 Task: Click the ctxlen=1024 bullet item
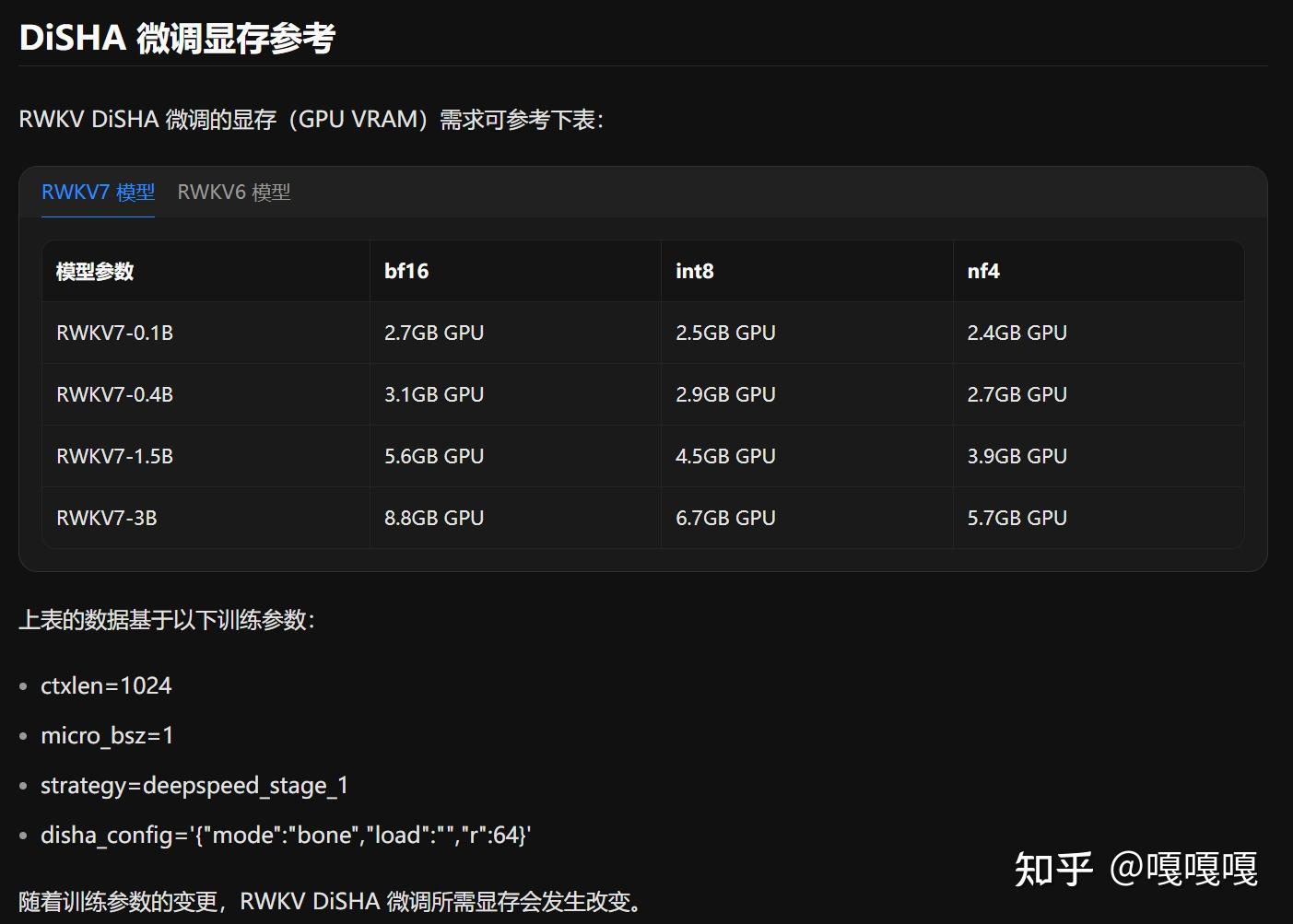pyautogui.click(x=106, y=685)
